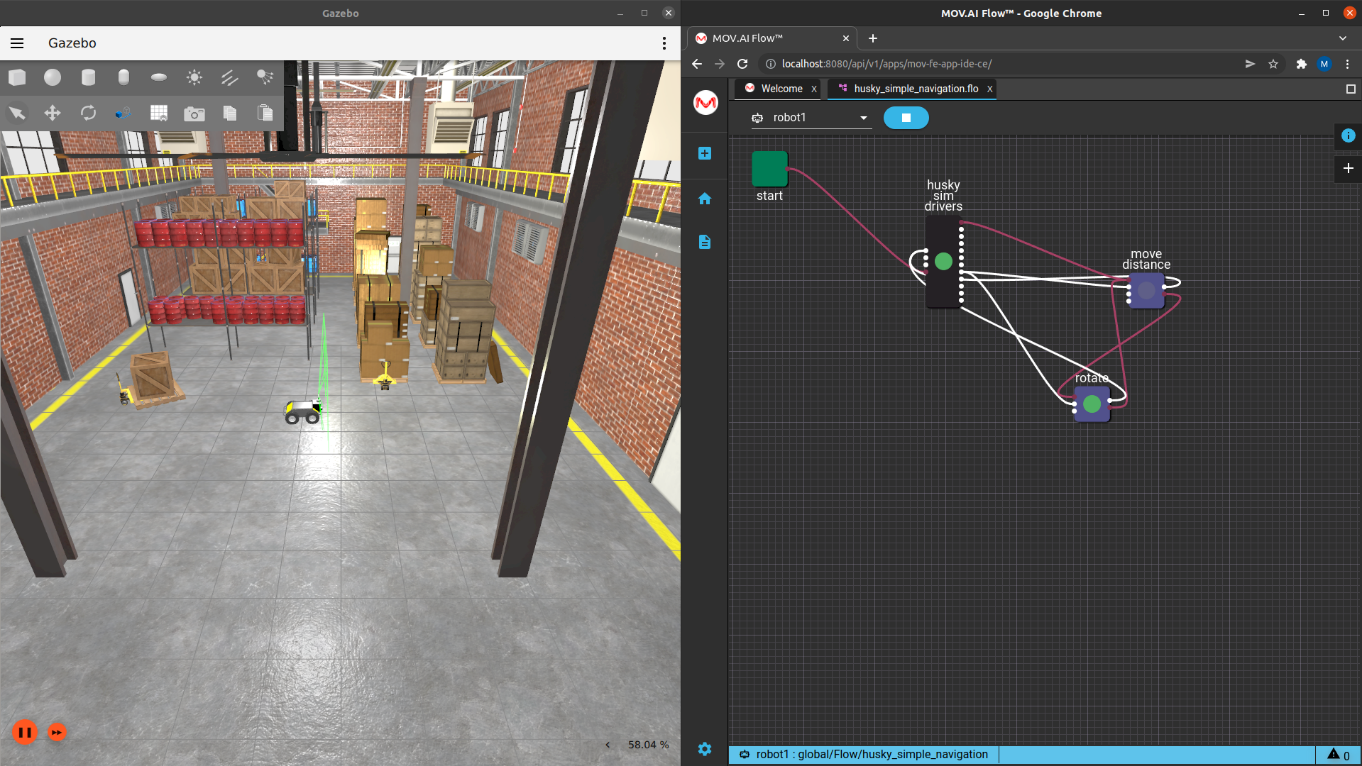Open Chrome tab search dropdown arrow
This screenshot has width=1362, height=766.
coord(1345,38)
